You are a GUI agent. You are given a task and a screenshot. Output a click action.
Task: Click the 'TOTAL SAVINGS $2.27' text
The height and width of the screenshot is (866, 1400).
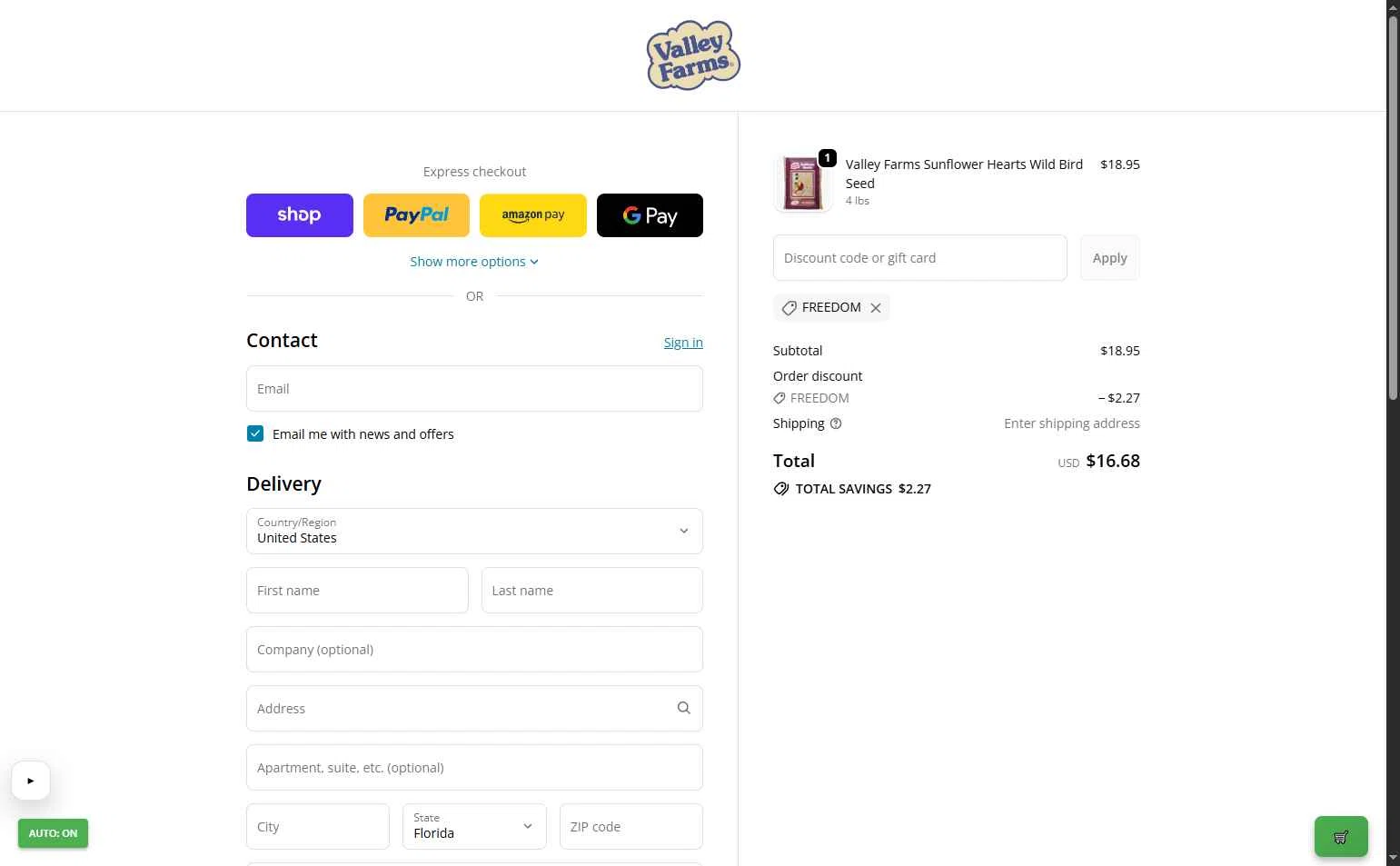tap(863, 489)
